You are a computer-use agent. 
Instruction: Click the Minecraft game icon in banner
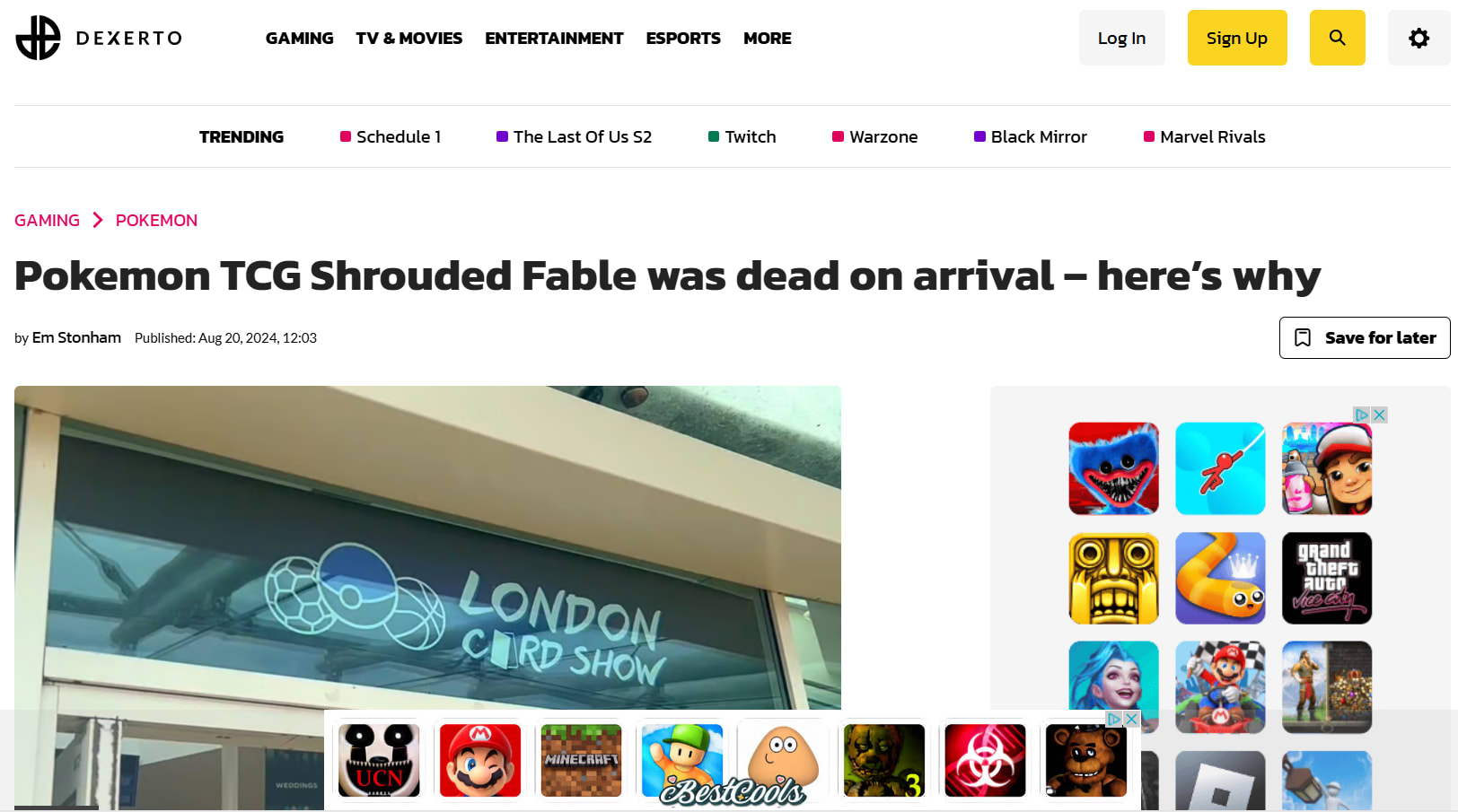(581, 760)
